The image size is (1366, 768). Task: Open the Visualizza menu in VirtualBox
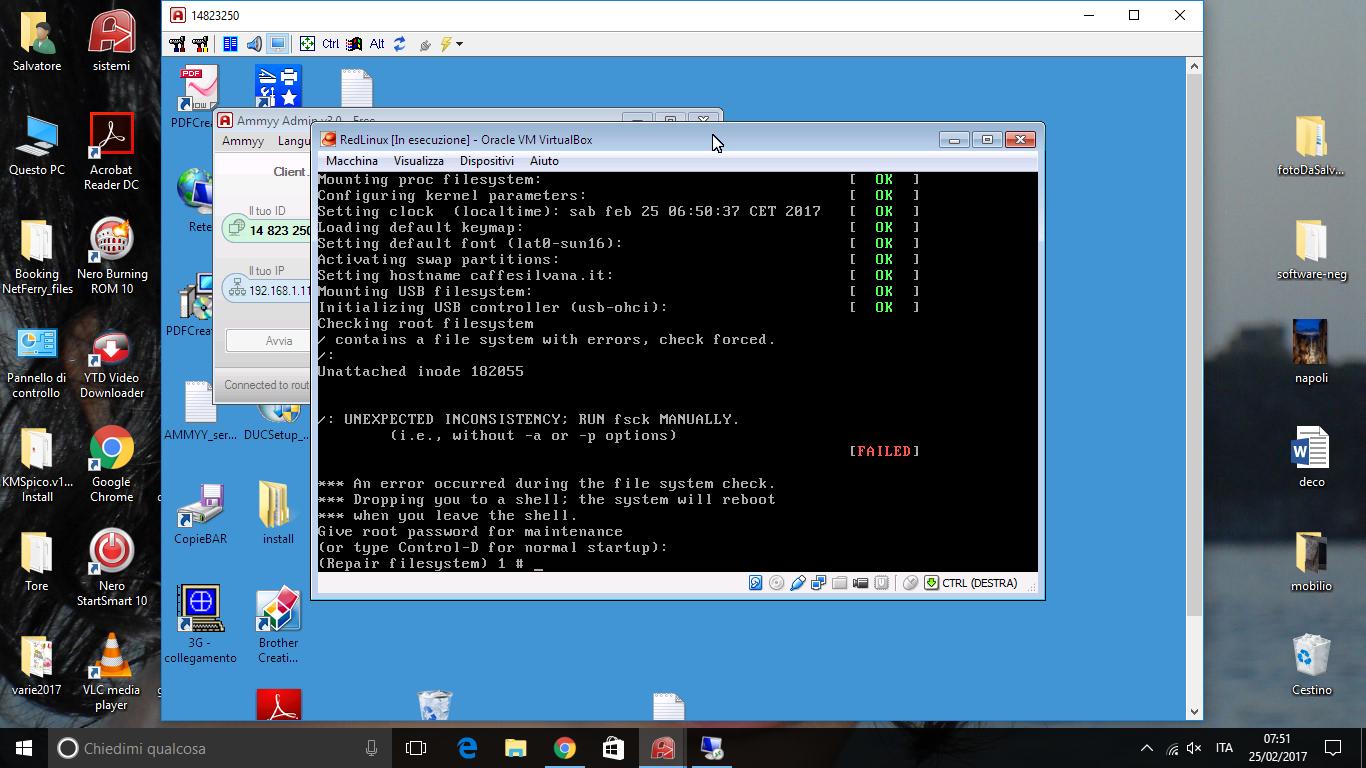(419, 161)
